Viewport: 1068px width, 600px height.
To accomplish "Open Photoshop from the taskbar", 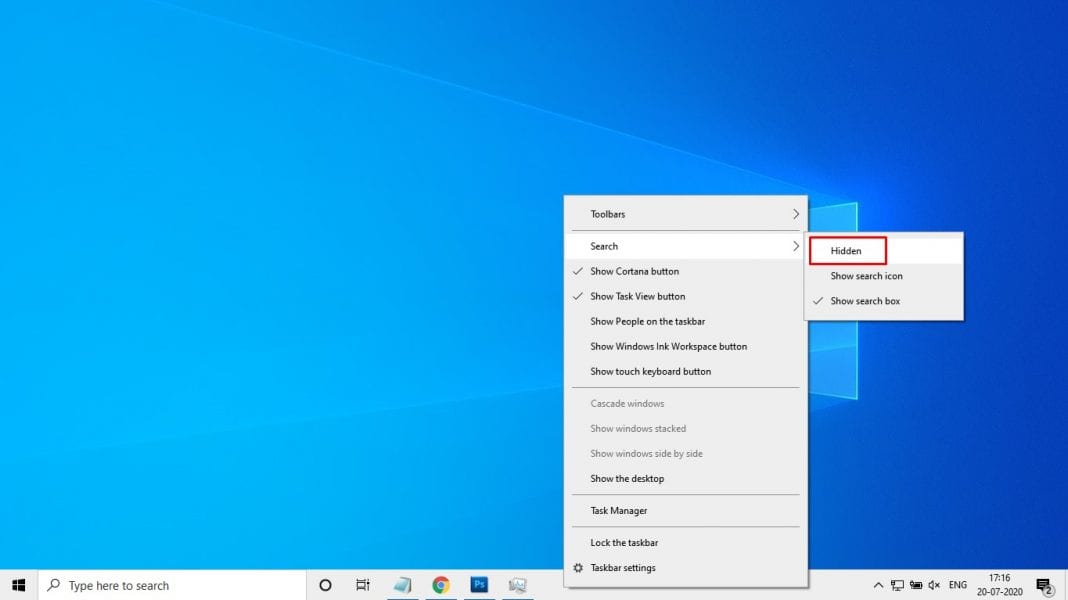I will [479, 584].
